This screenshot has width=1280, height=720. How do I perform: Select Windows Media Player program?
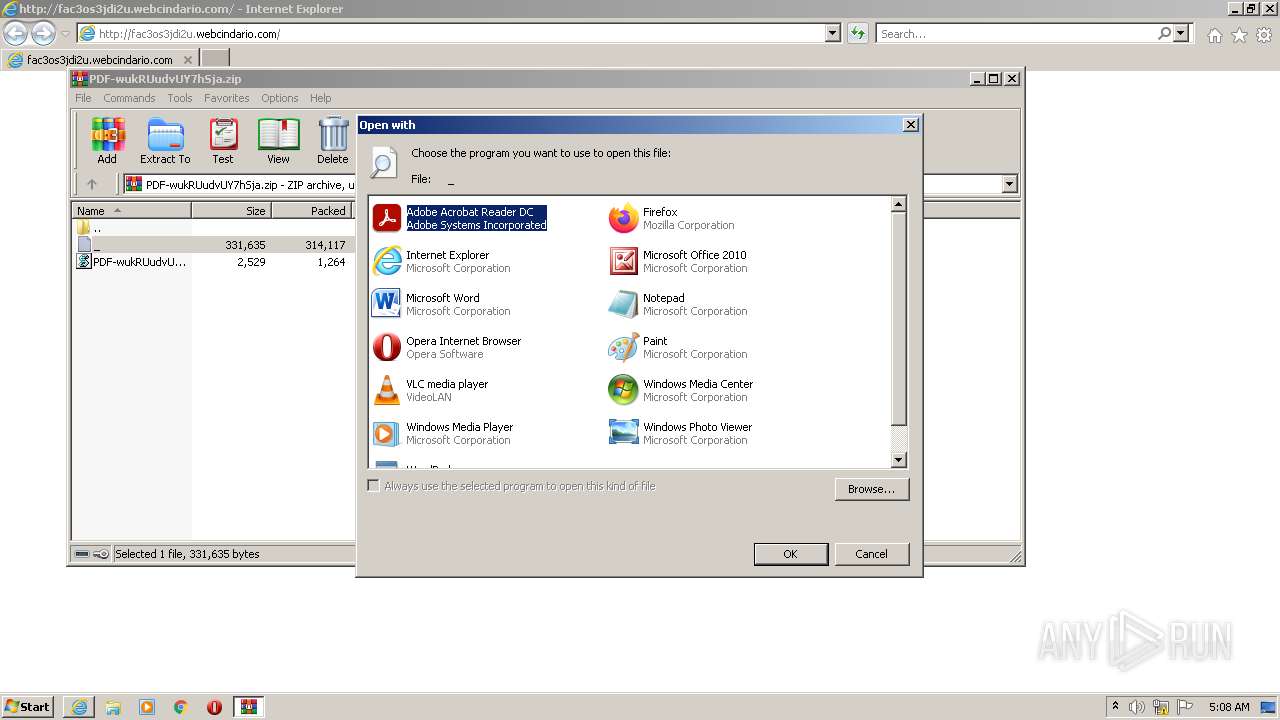click(x=443, y=433)
